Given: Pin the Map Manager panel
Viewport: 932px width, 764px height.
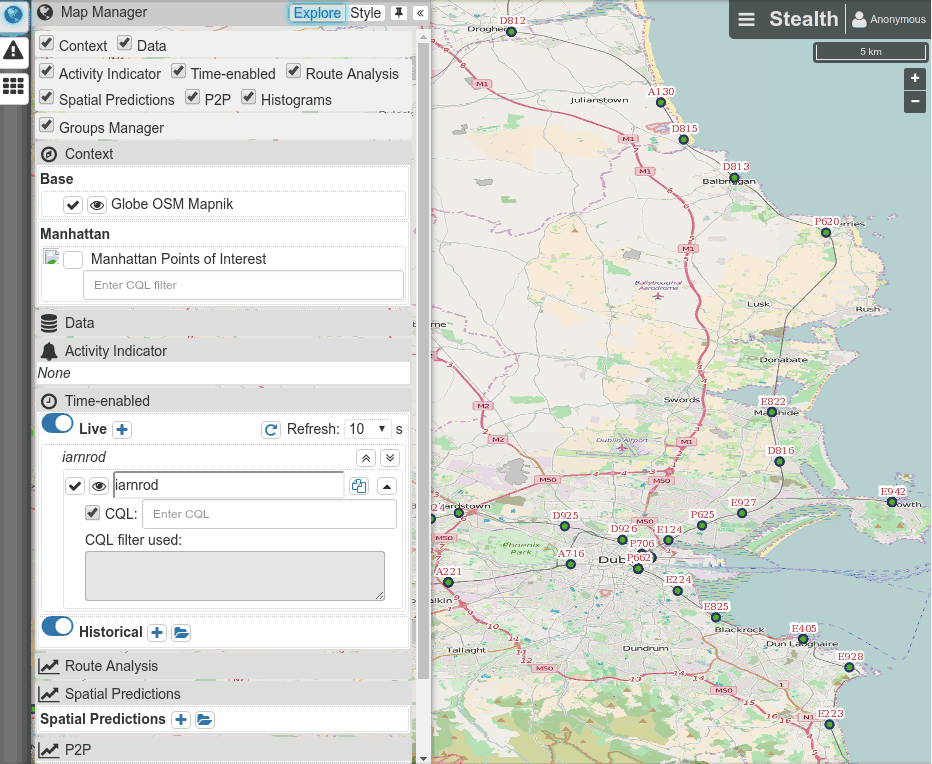Looking at the screenshot, I should point(398,13).
